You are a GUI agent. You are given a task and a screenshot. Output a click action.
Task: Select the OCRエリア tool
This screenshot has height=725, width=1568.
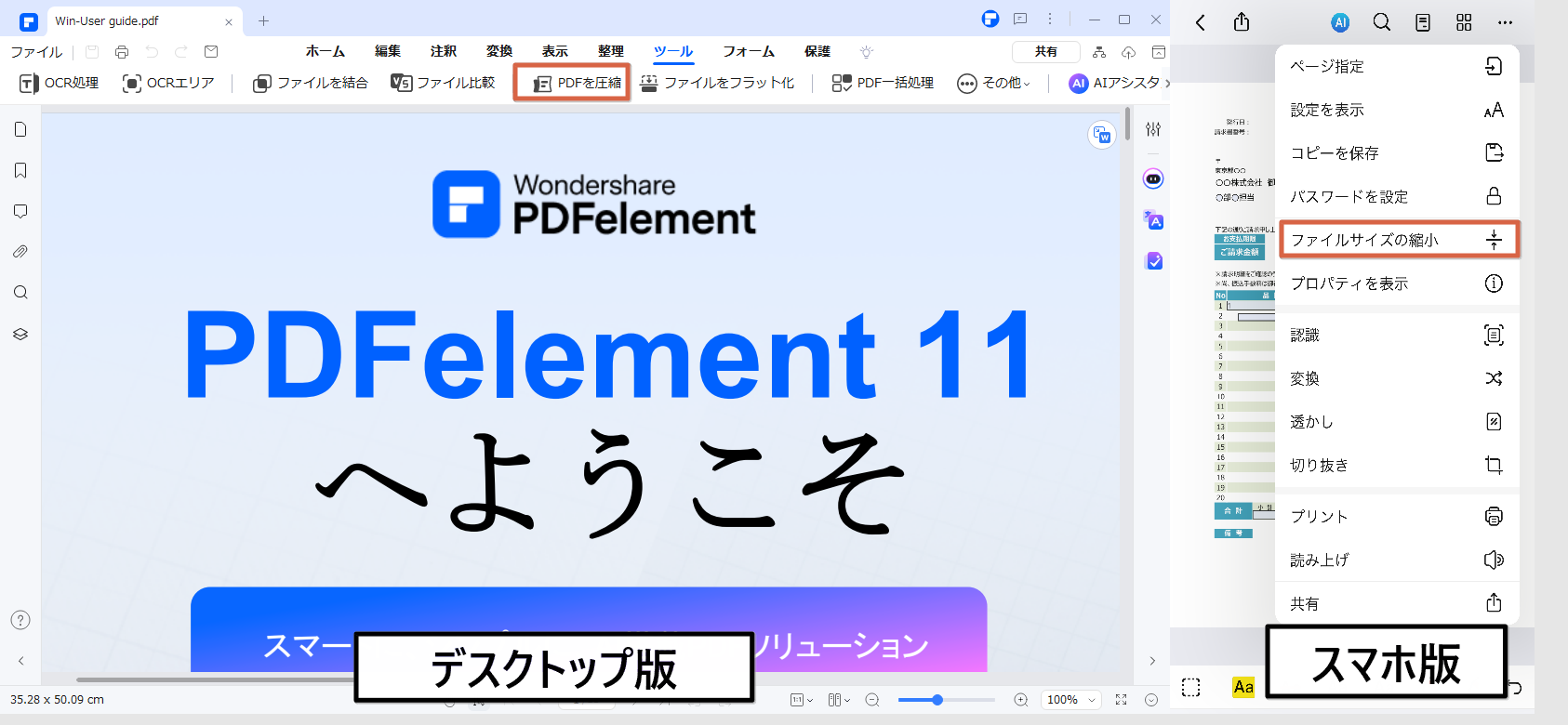[x=168, y=83]
